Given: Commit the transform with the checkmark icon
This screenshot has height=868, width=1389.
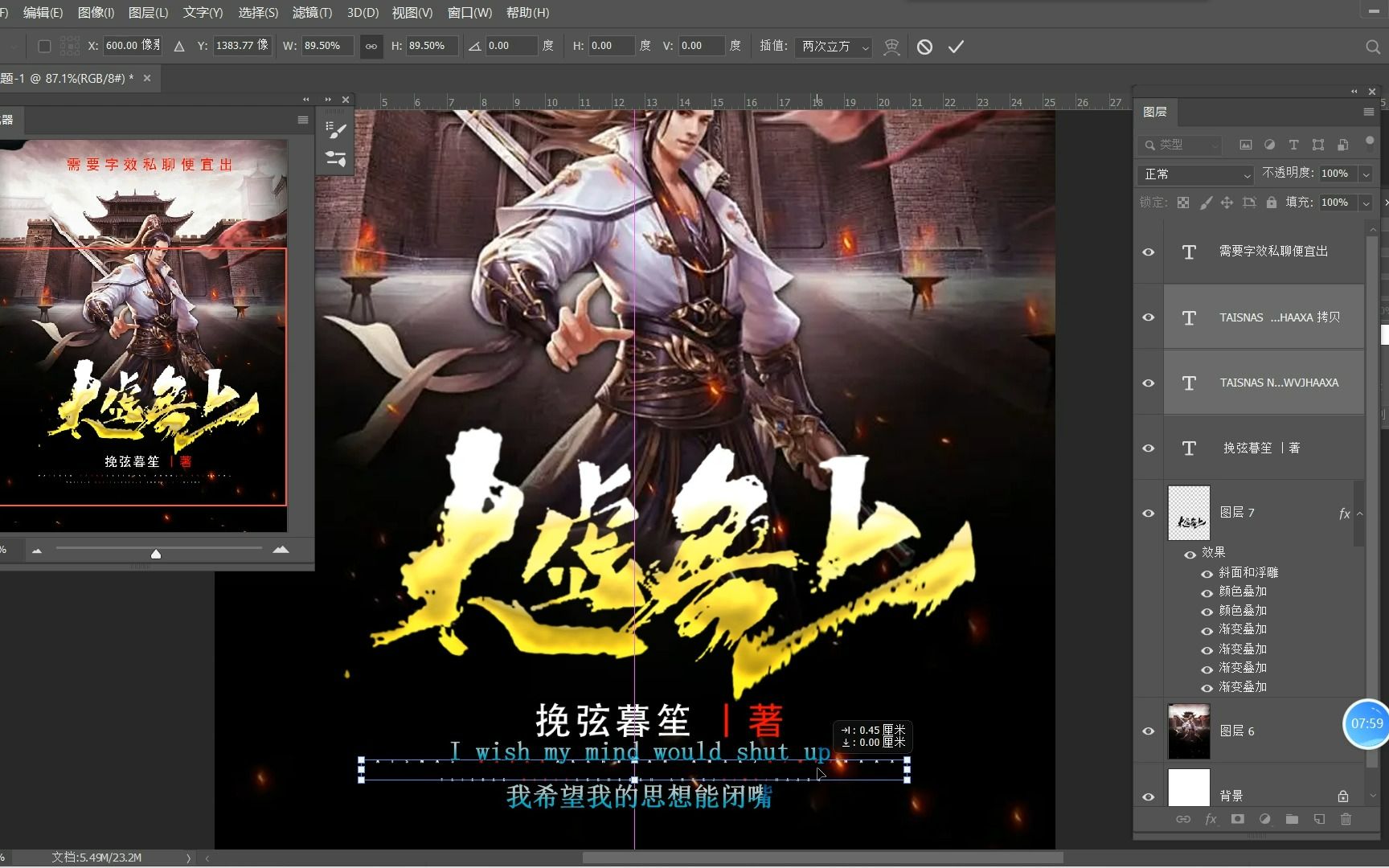Looking at the screenshot, I should click(956, 47).
